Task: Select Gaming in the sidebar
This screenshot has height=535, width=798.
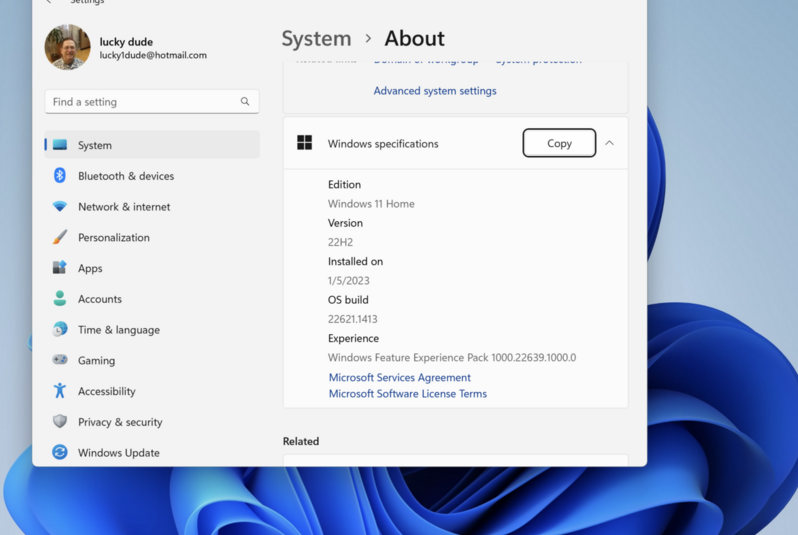Action: pyautogui.click(x=152, y=360)
